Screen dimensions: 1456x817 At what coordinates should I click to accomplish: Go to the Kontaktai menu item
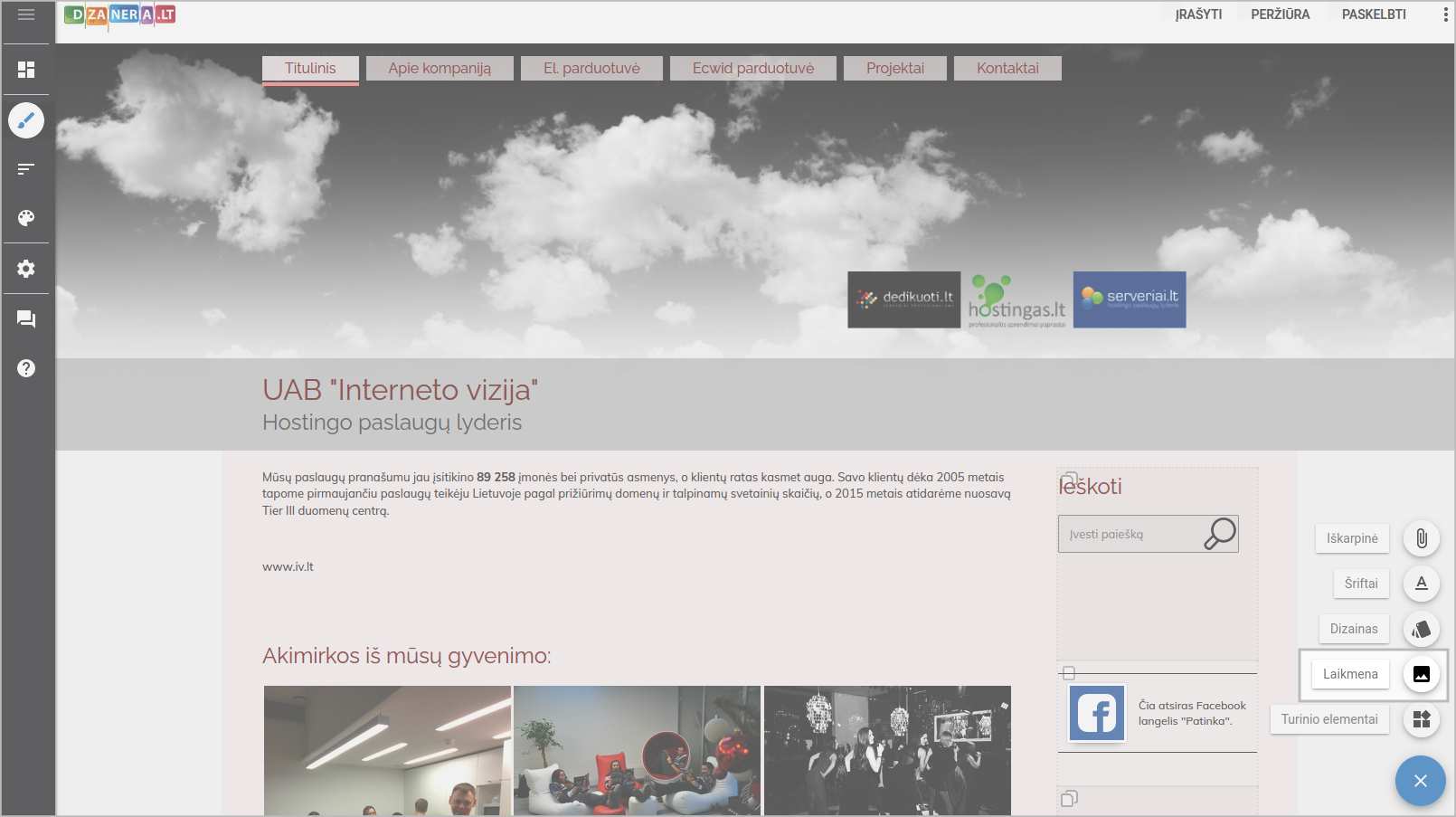(x=1007, y=69)
